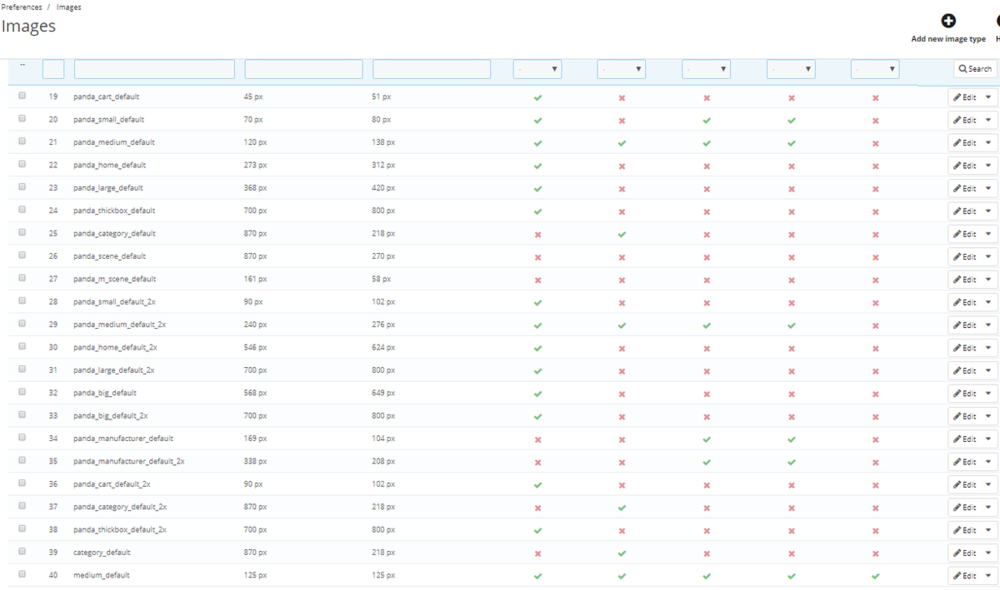Click the first red cross in the panda_manufacturer_default row

537,439
